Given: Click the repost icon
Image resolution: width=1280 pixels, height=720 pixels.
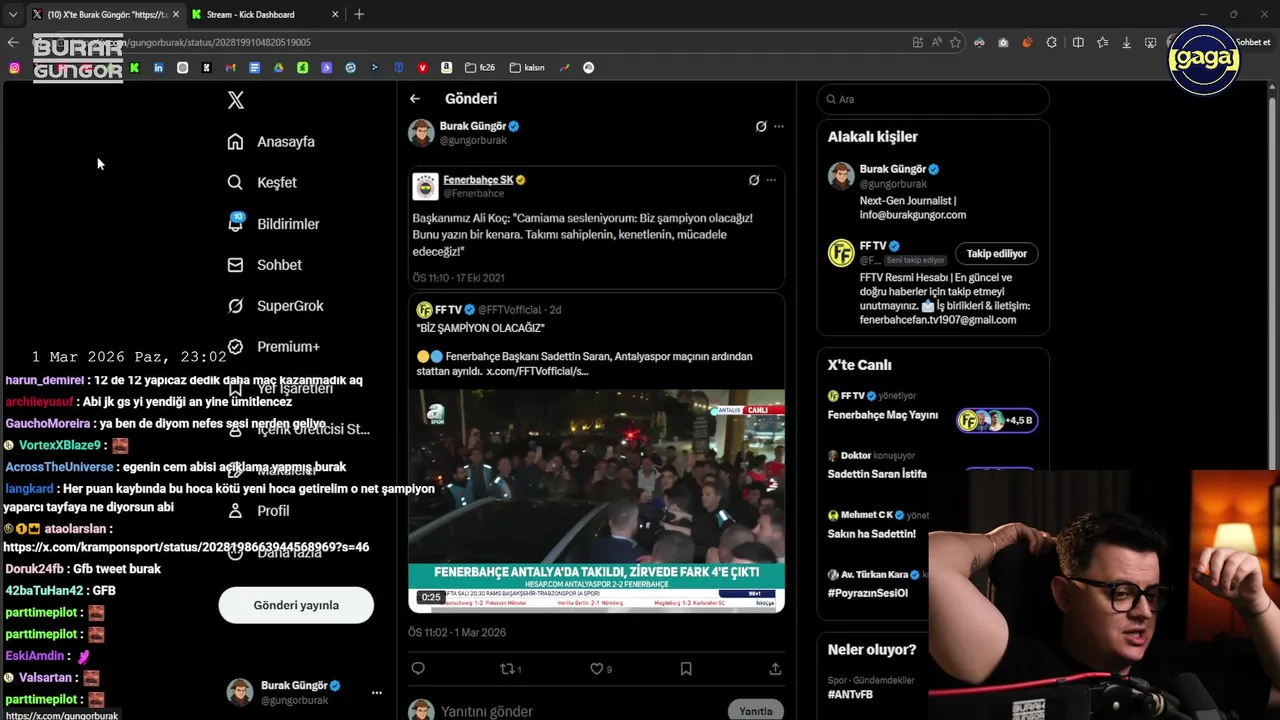Looking at the screenshot, I should (x=509, y=669).
